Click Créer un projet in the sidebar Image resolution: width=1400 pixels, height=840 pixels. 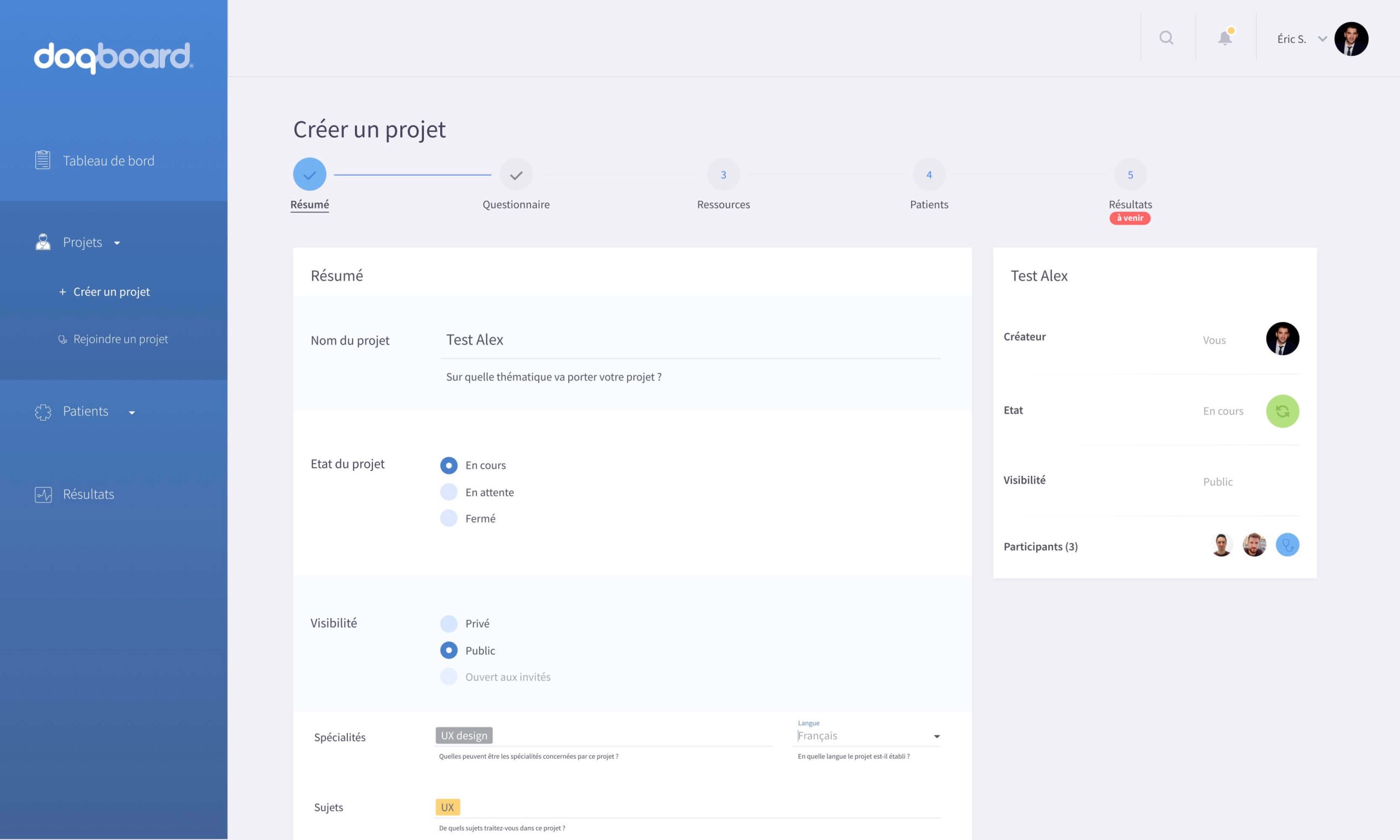pos(111,291)
